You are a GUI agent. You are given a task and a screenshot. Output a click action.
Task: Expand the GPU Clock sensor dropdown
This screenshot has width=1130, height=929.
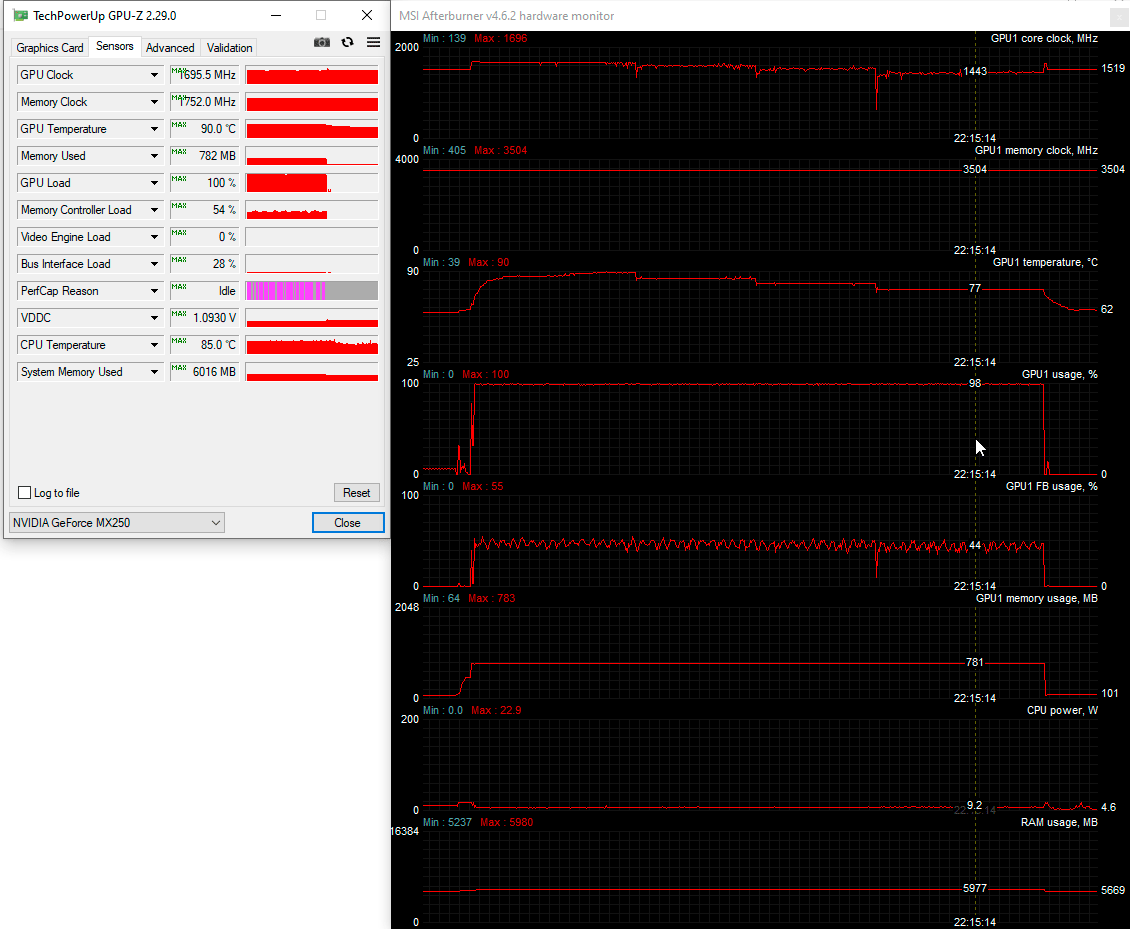(x=154, y=75)
